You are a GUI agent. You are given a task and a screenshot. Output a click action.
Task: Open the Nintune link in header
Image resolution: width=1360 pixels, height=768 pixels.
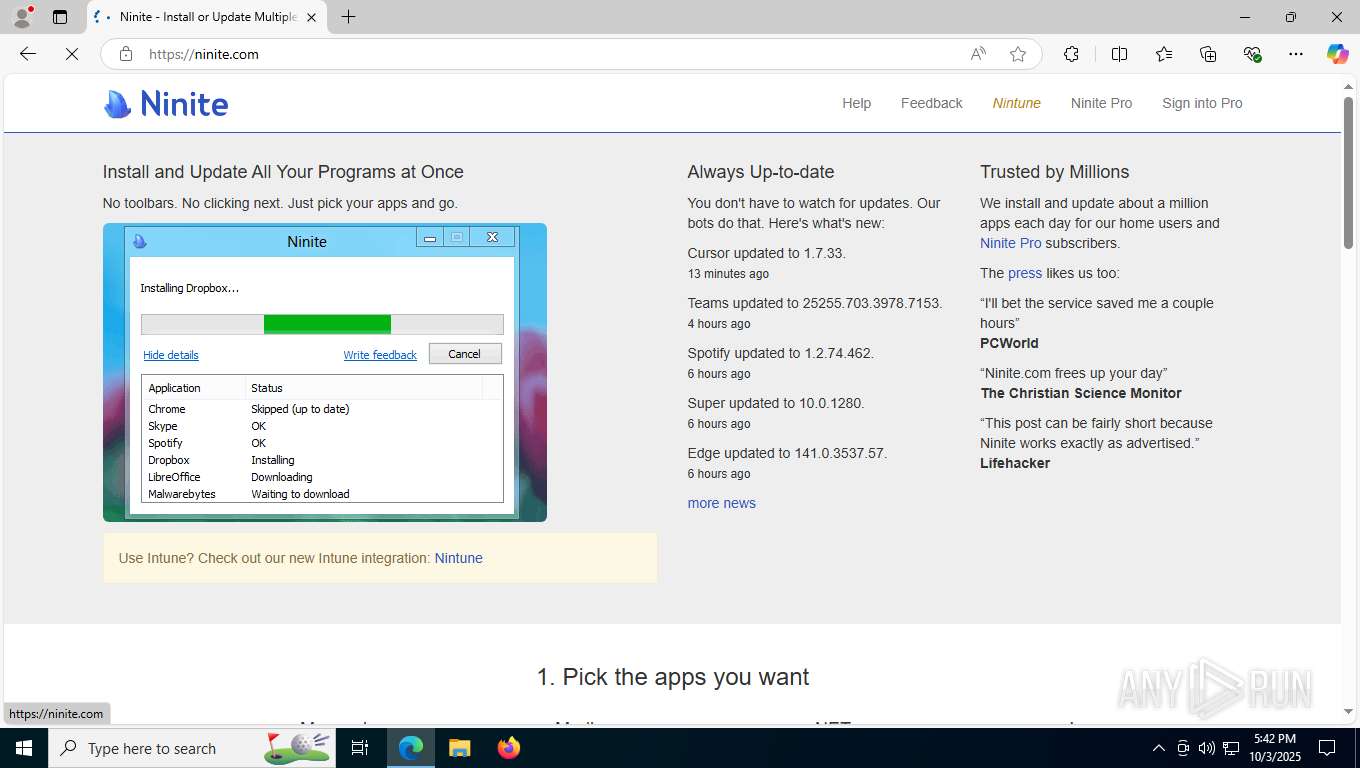(x=1016, y=103)
